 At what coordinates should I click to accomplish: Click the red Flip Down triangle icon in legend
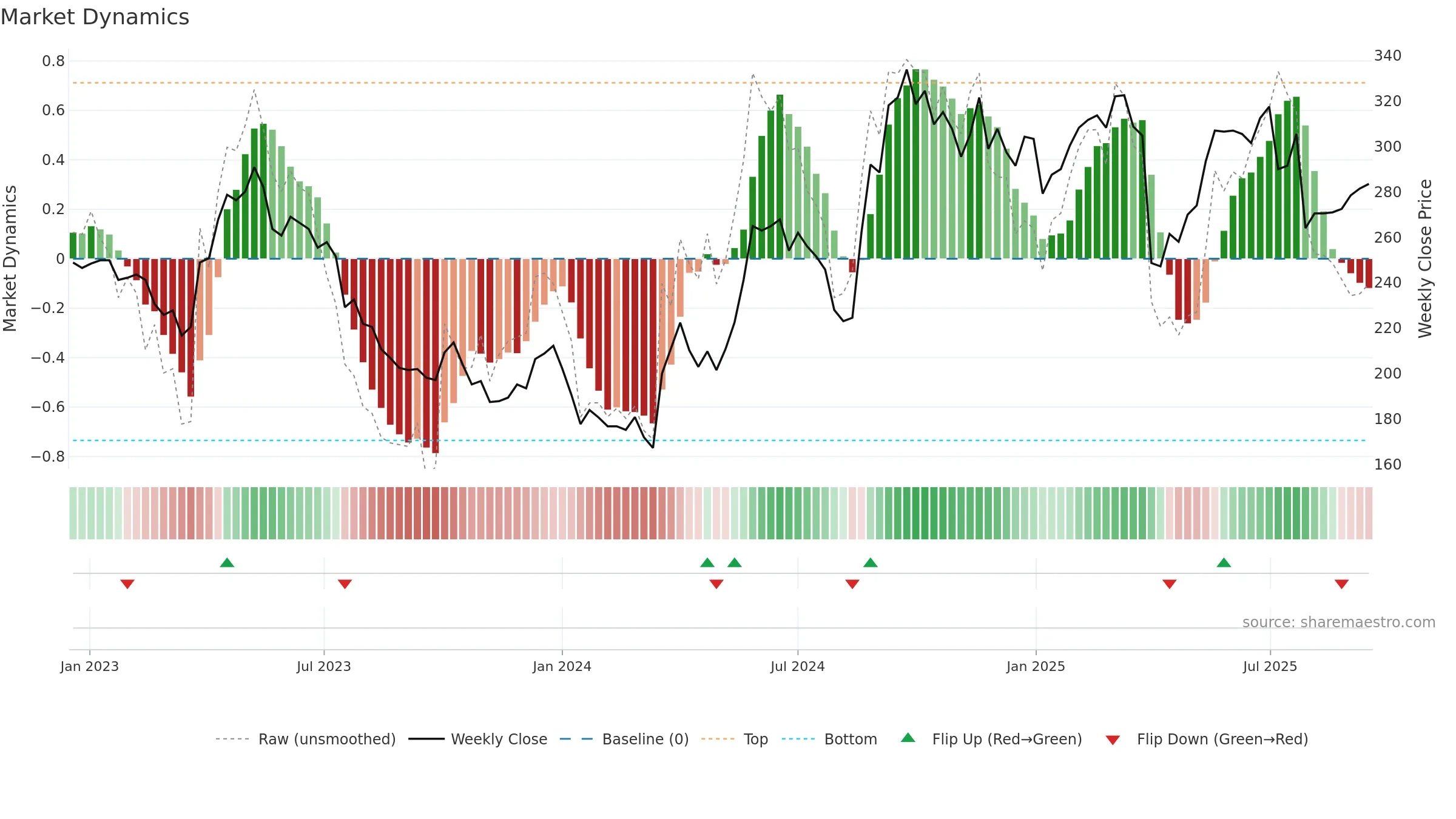[1113, 740]
